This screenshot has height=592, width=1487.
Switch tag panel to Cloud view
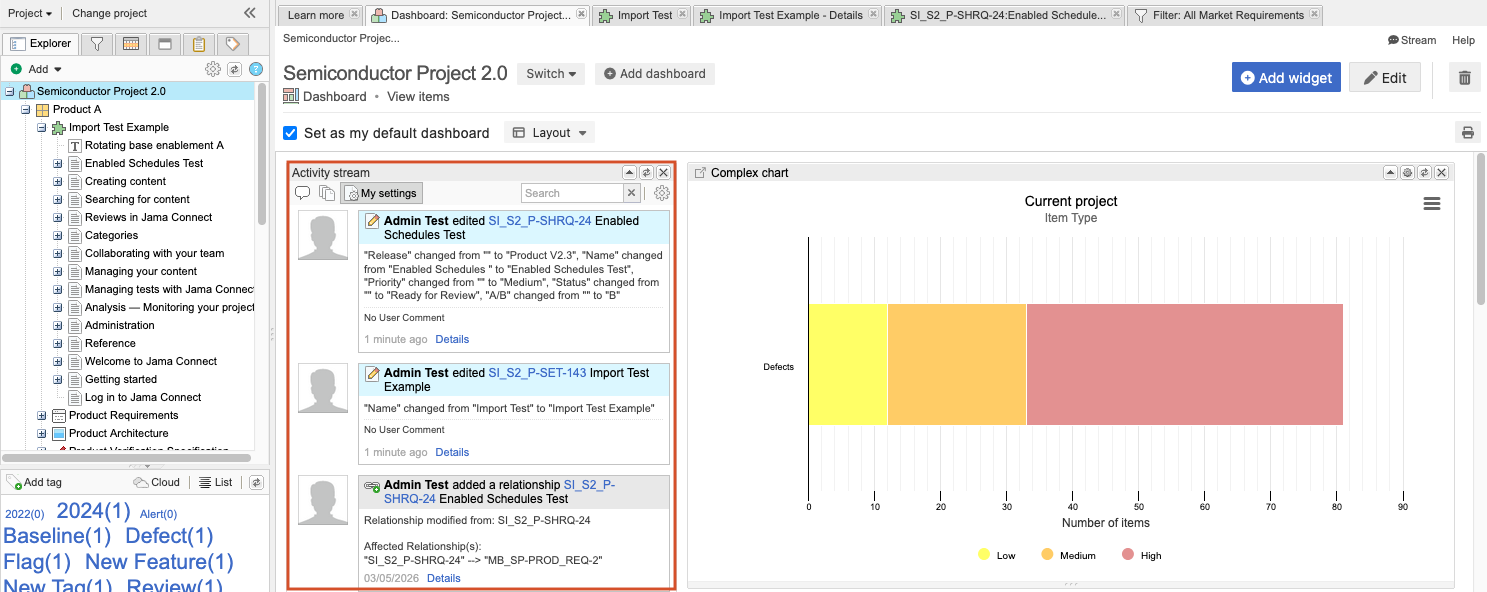[x=157, y=482]
